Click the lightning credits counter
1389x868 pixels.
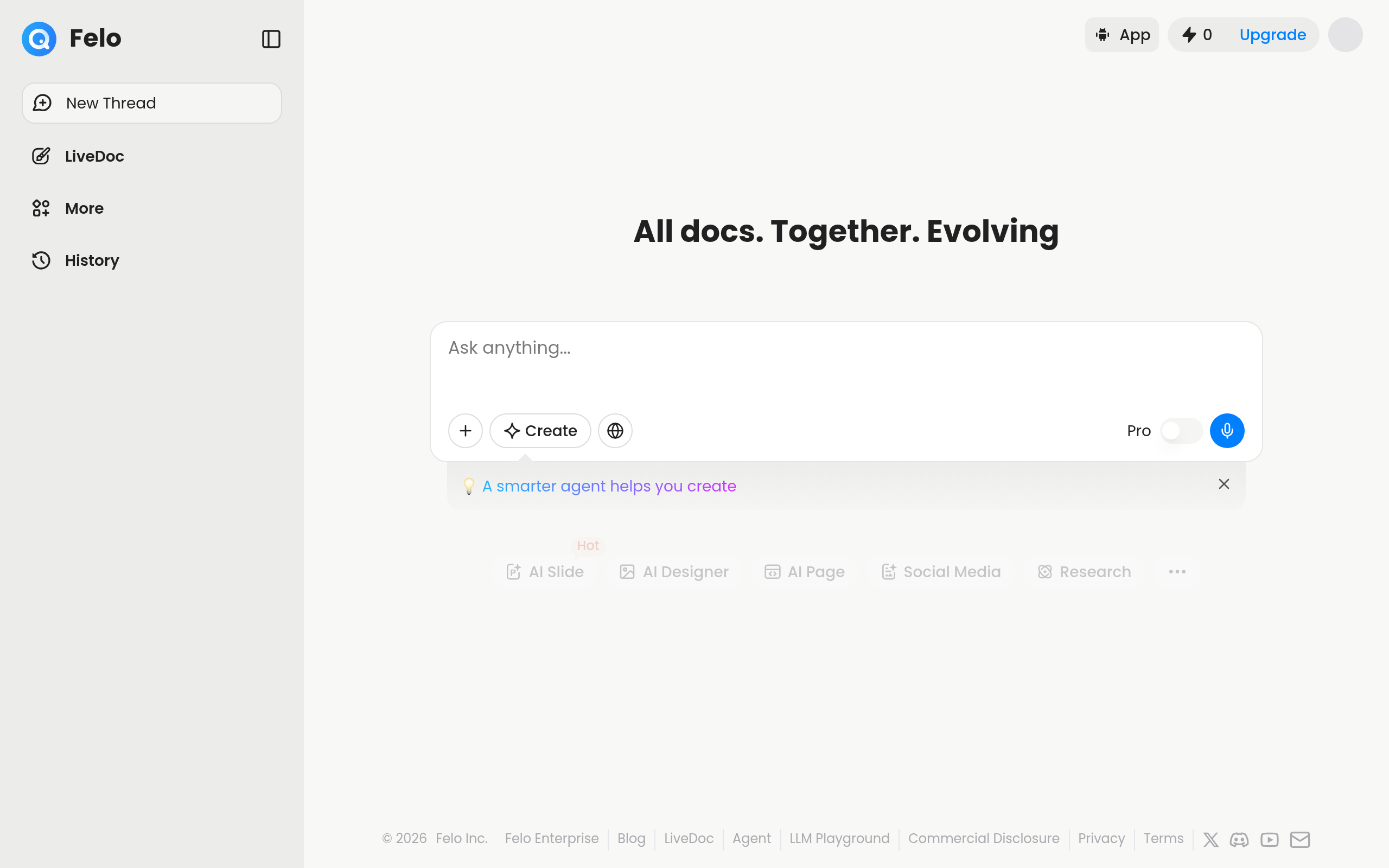(1197, 34)
